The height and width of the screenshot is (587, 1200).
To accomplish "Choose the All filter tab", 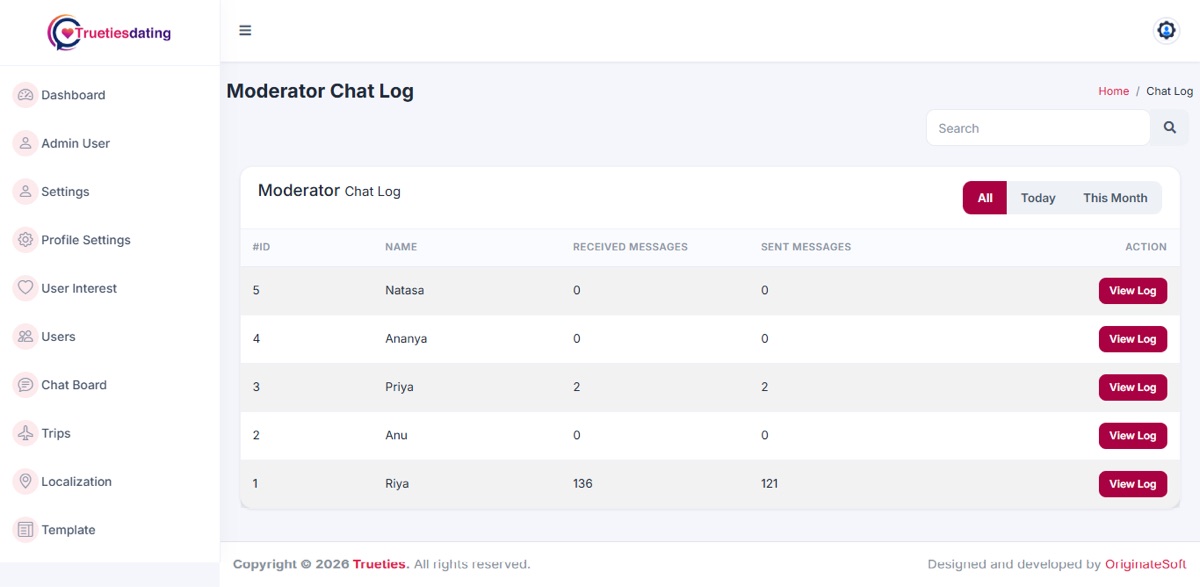I will point(985,198).
